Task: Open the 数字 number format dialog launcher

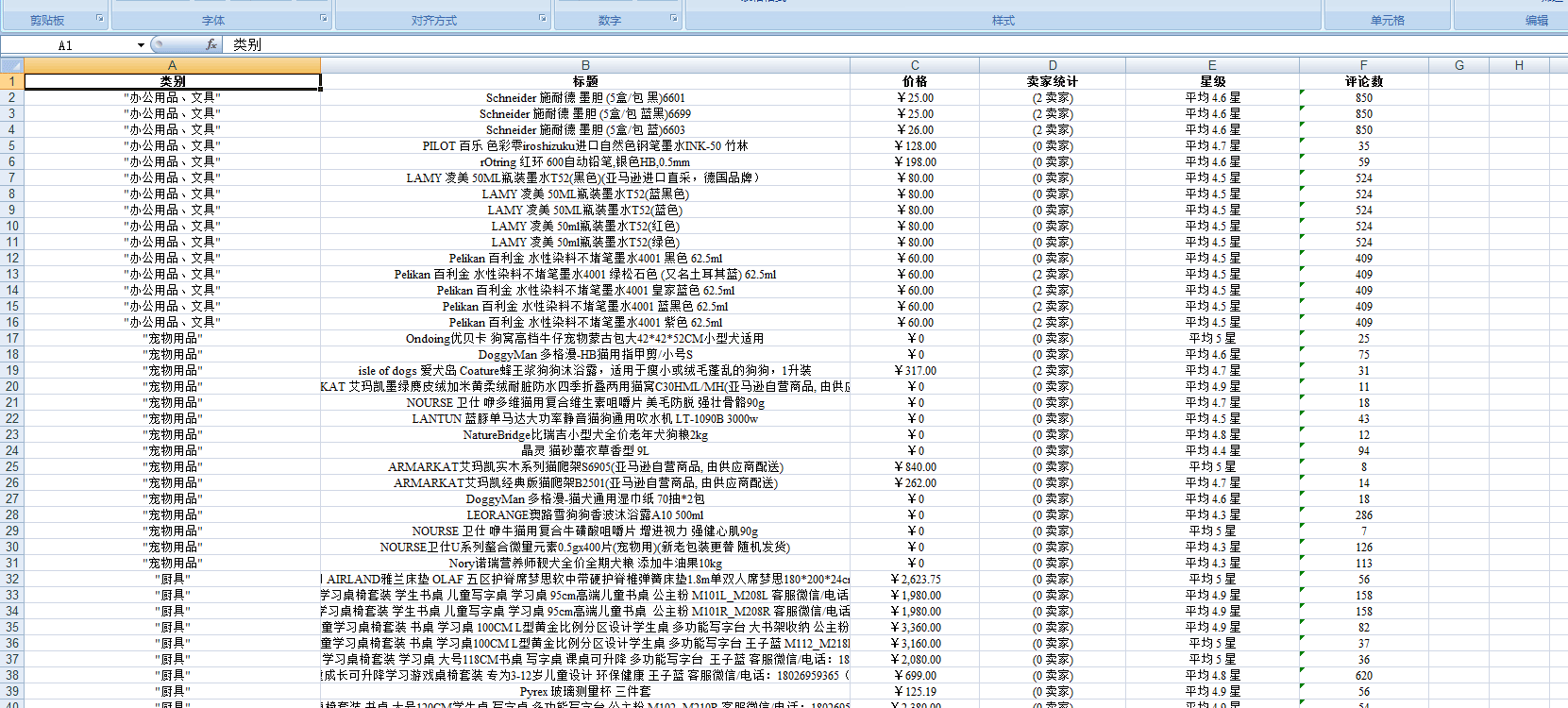Action: pos(673,18)
